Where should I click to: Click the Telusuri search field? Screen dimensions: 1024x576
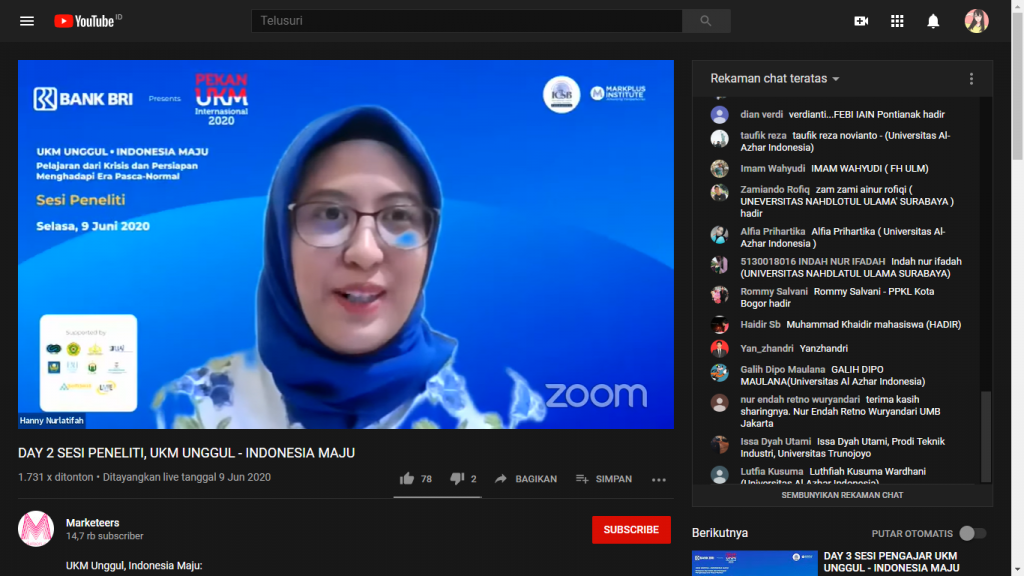[467, 21]
